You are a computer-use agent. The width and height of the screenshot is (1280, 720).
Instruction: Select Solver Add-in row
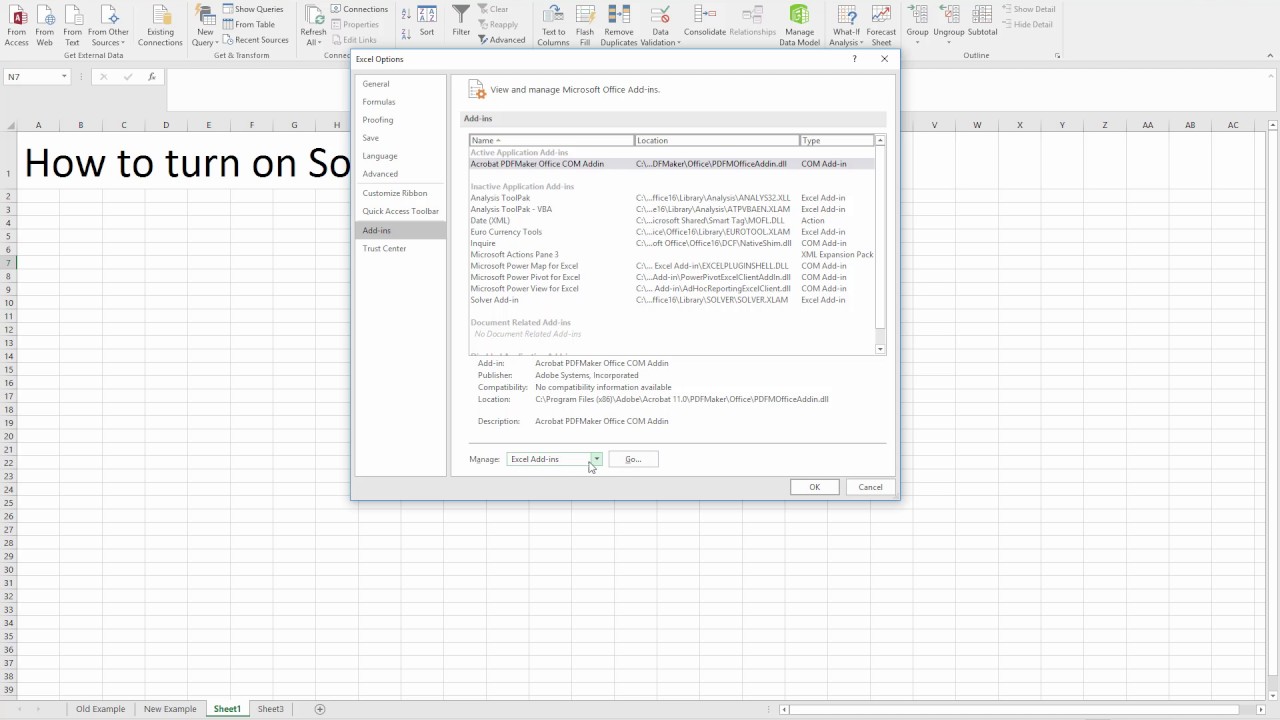[672, 300]
